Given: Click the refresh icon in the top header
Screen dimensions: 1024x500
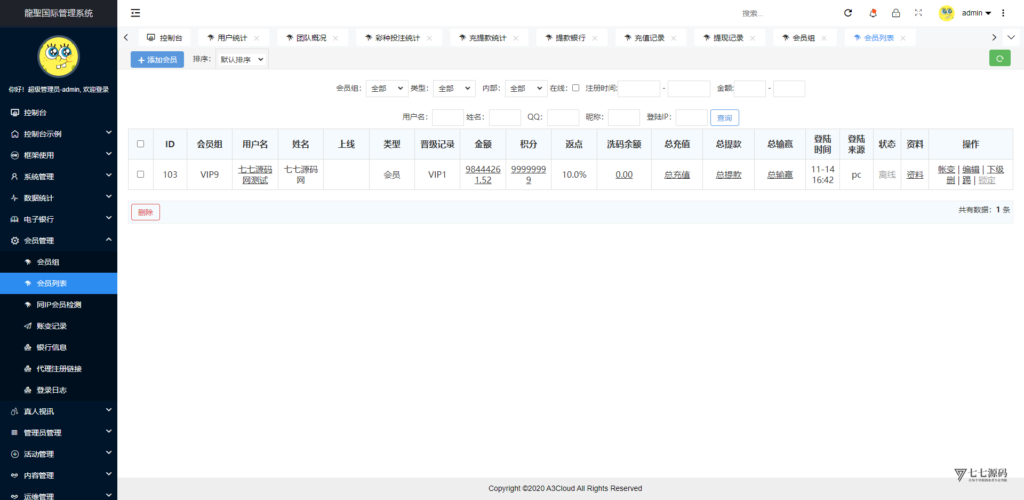Looking at the screenshot, I should click(x=848, y=13).
